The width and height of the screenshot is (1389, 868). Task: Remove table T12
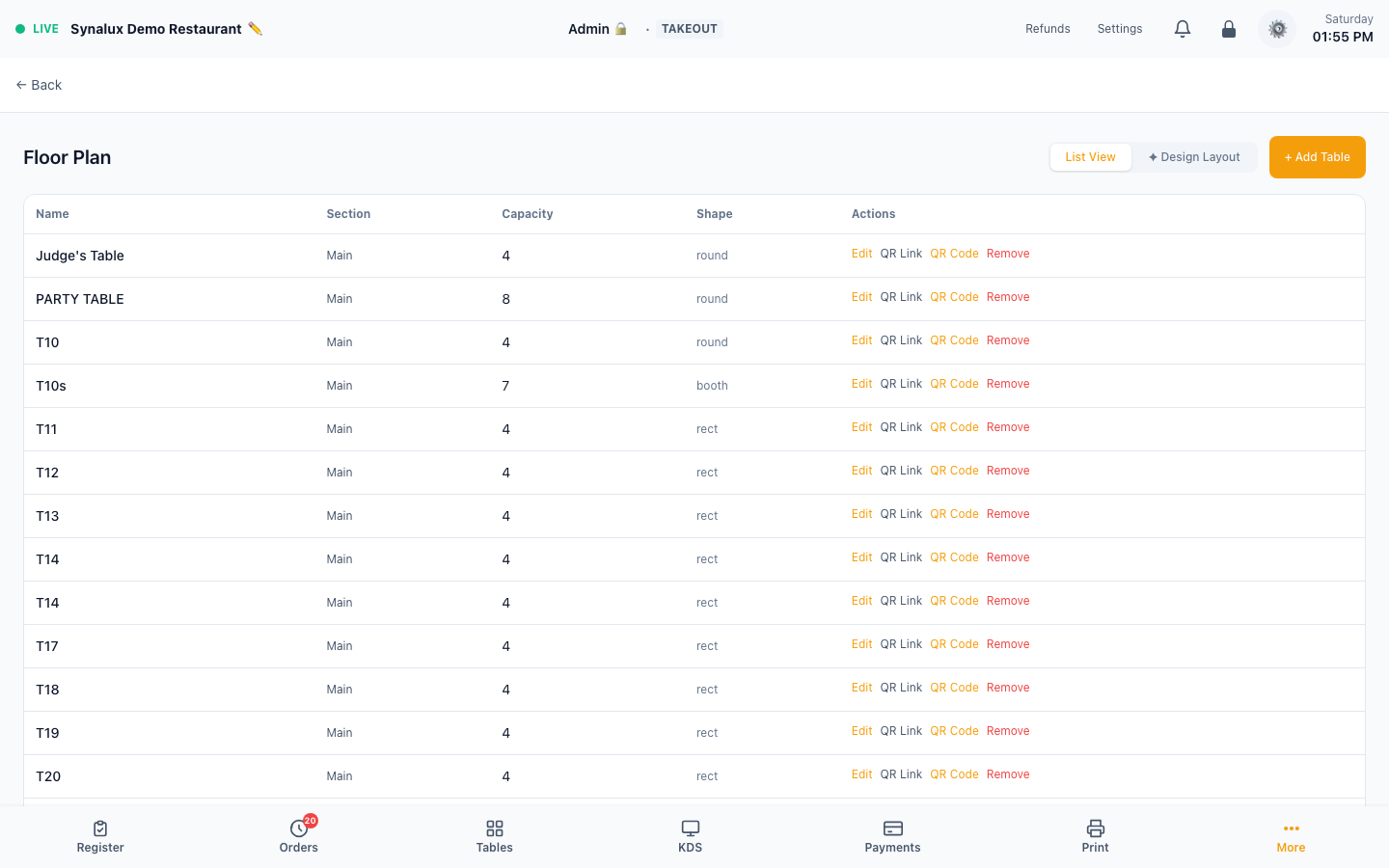pos(1008,471)
